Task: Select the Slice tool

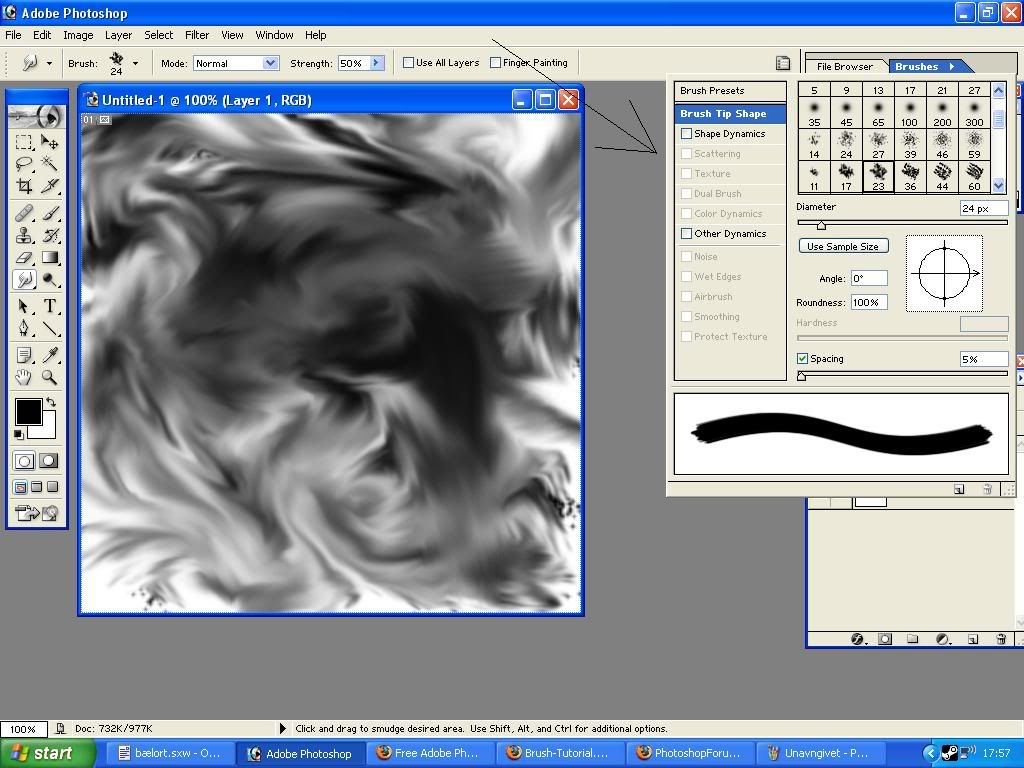Action: click(x=49, y=186)
